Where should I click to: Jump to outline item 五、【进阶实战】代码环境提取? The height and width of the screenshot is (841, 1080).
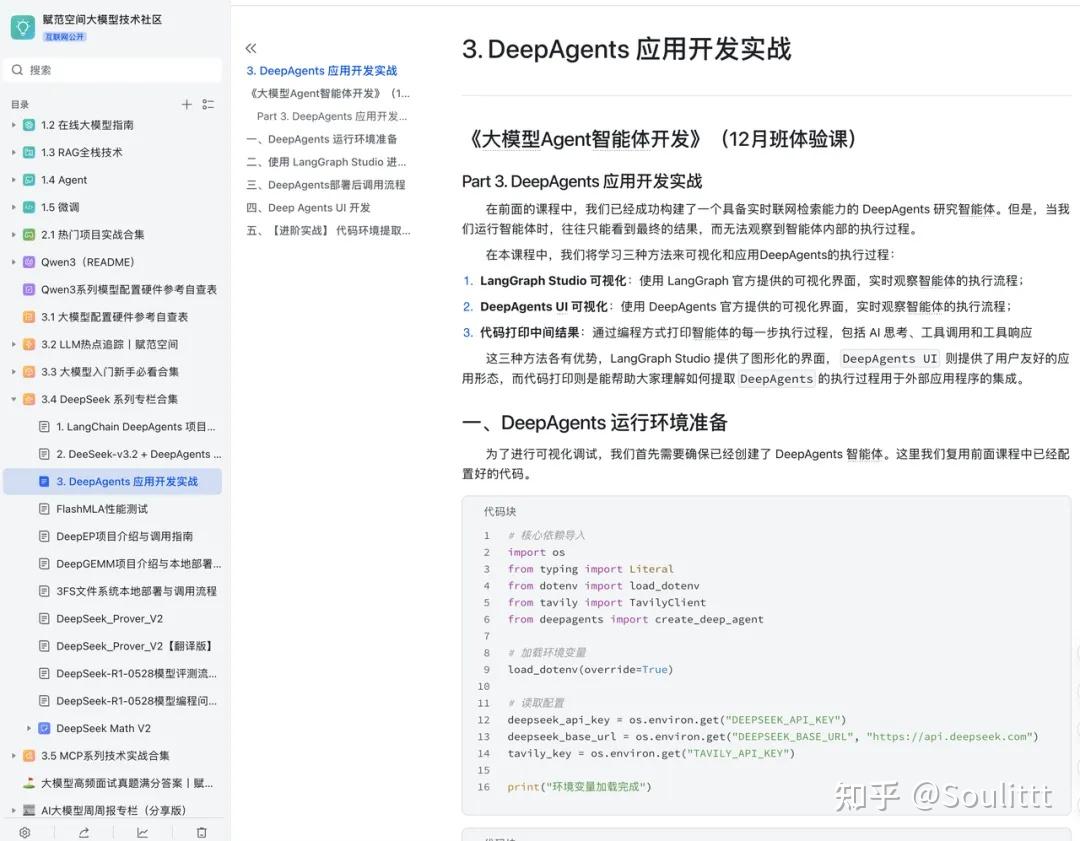coord(329,230)
